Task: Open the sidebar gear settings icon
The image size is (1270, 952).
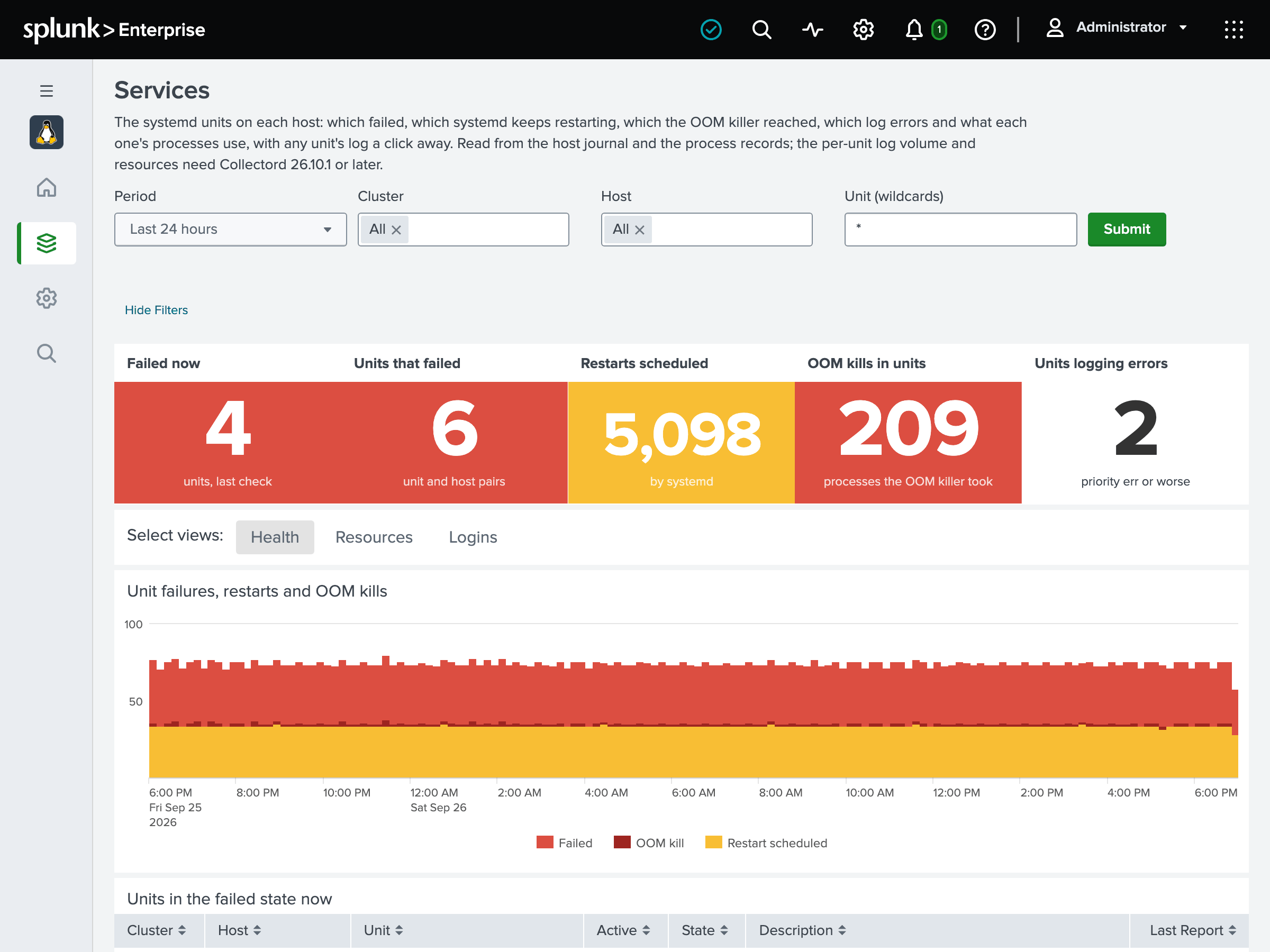Action: click(x=47, y=298)
